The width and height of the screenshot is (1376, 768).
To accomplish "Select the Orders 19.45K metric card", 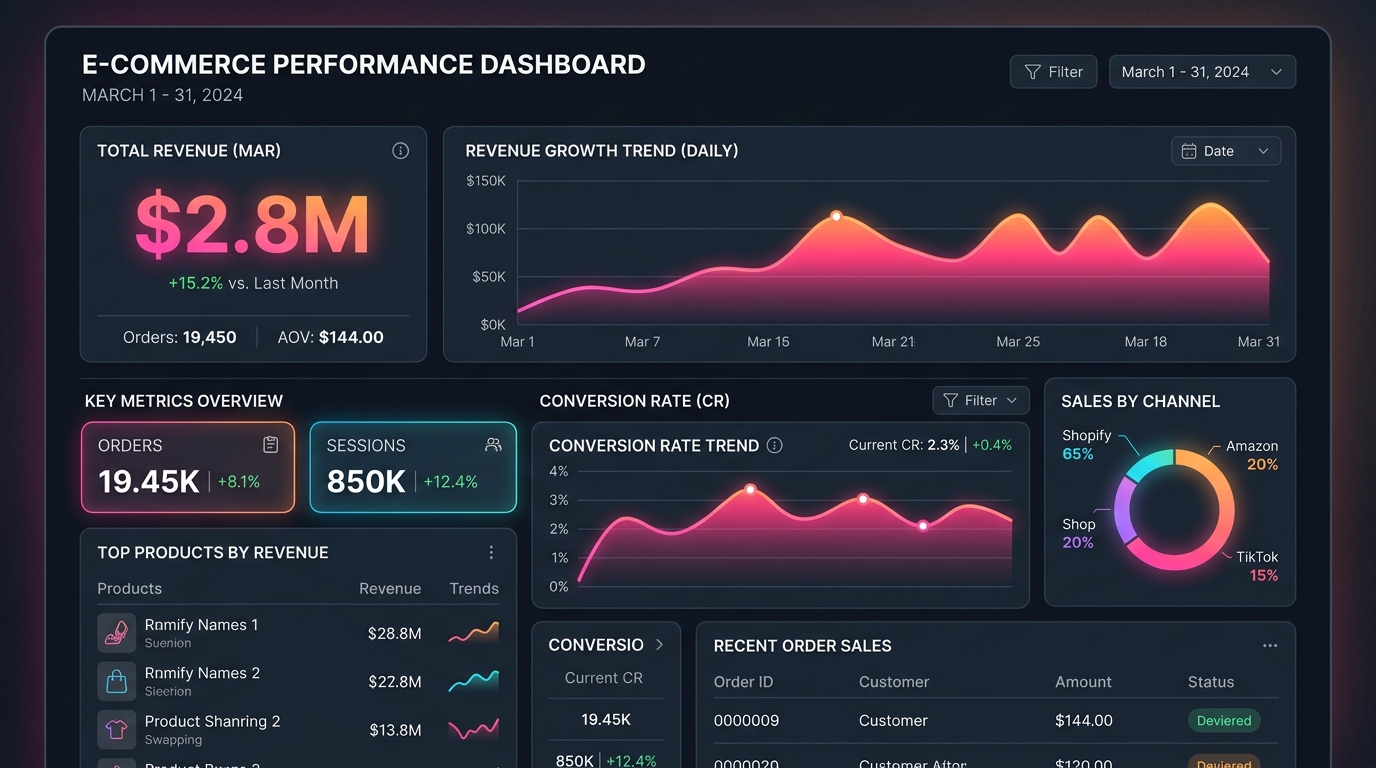I will 188,467.
